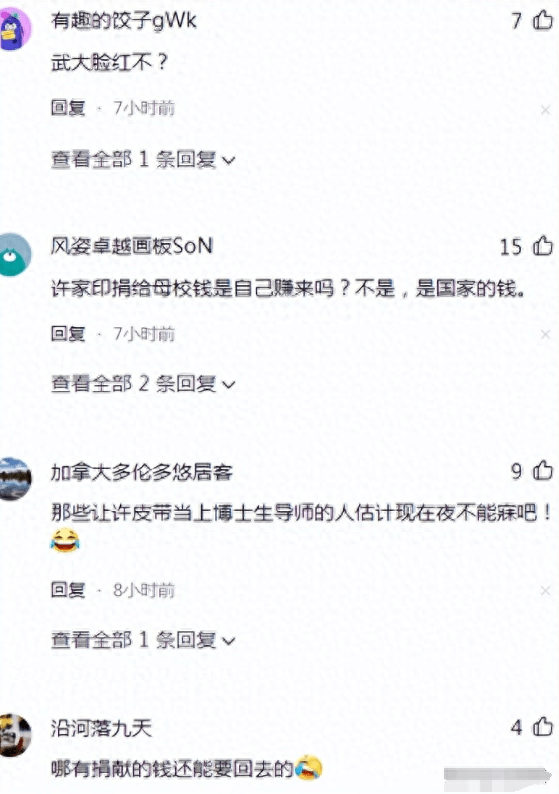Like the comment by 加拿大多伦多悠居客
The width and height of the screenshot is (559, 794).
click(543, 470)
